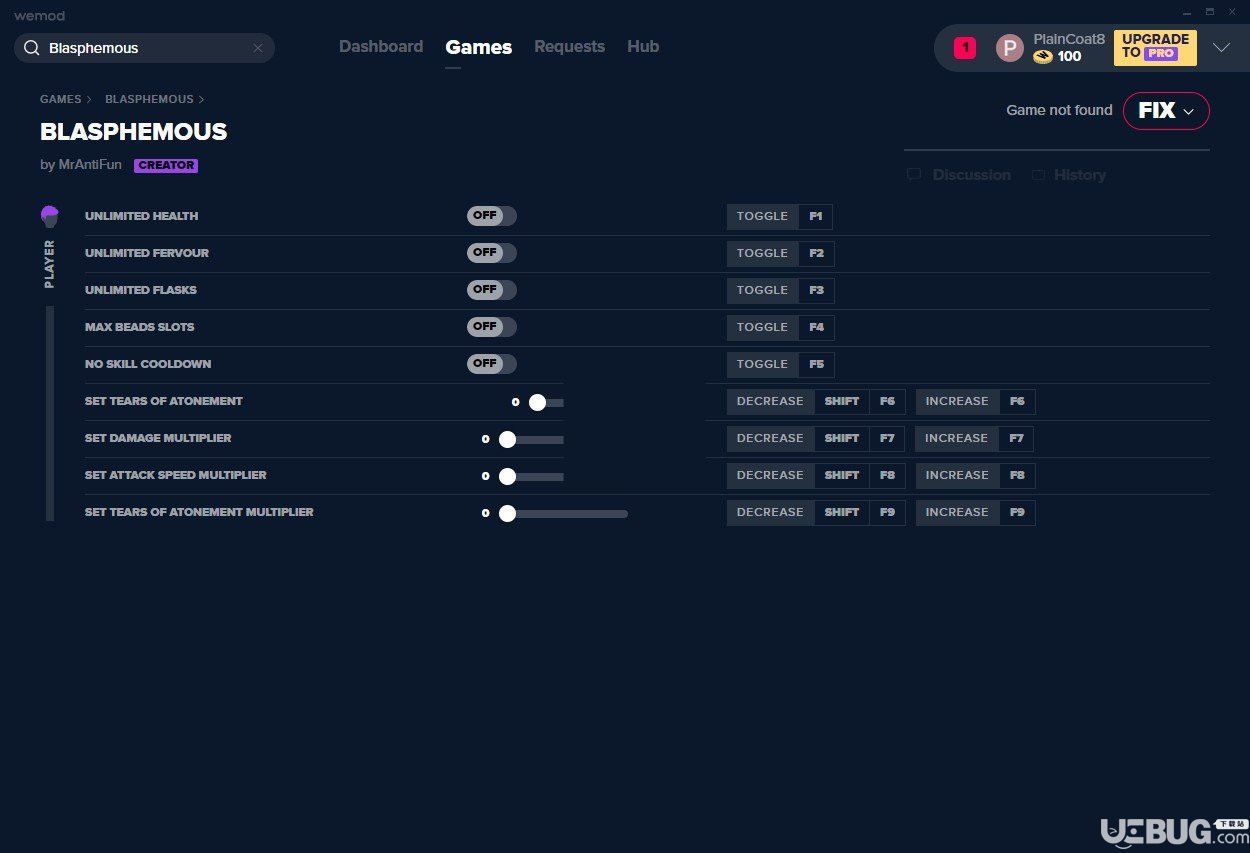
Task: Switch to the Hub tab
Action: pos(643,47)
